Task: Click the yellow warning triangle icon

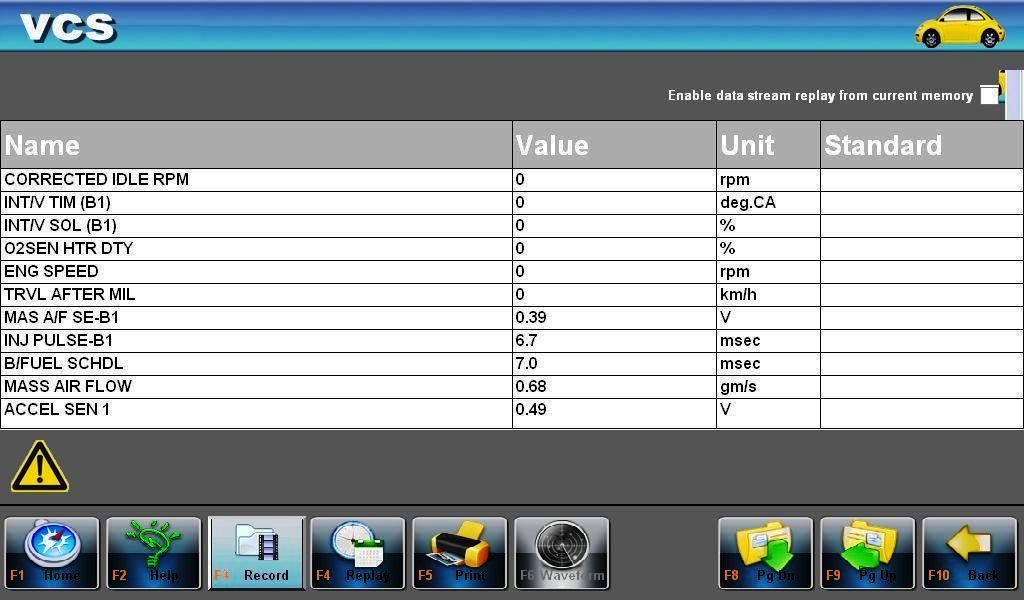Action: pyautogui.click(x=40, y=467)
